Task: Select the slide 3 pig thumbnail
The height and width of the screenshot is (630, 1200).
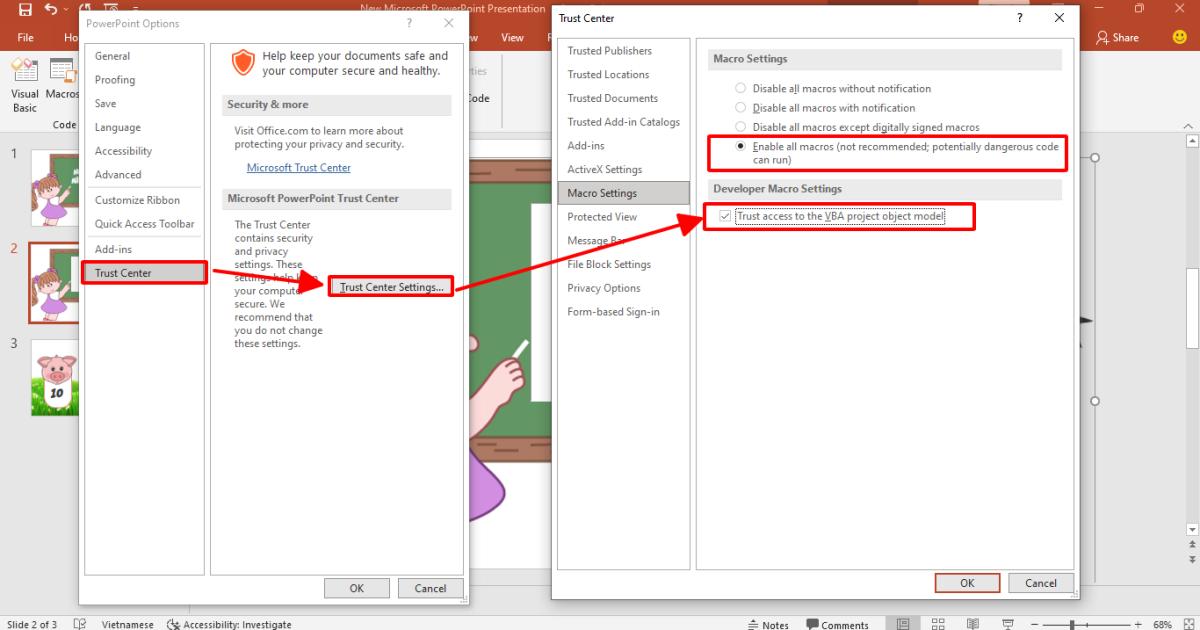Action: [57, 378]
